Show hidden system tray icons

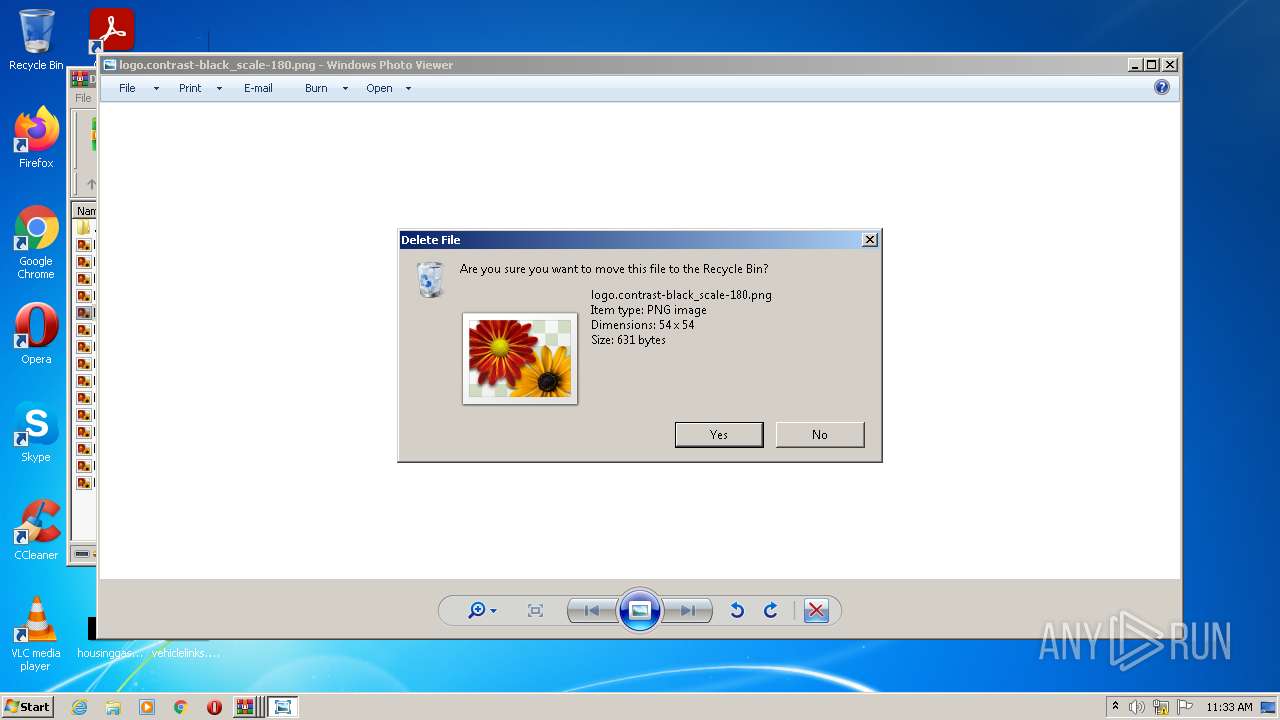(1115, 707)
